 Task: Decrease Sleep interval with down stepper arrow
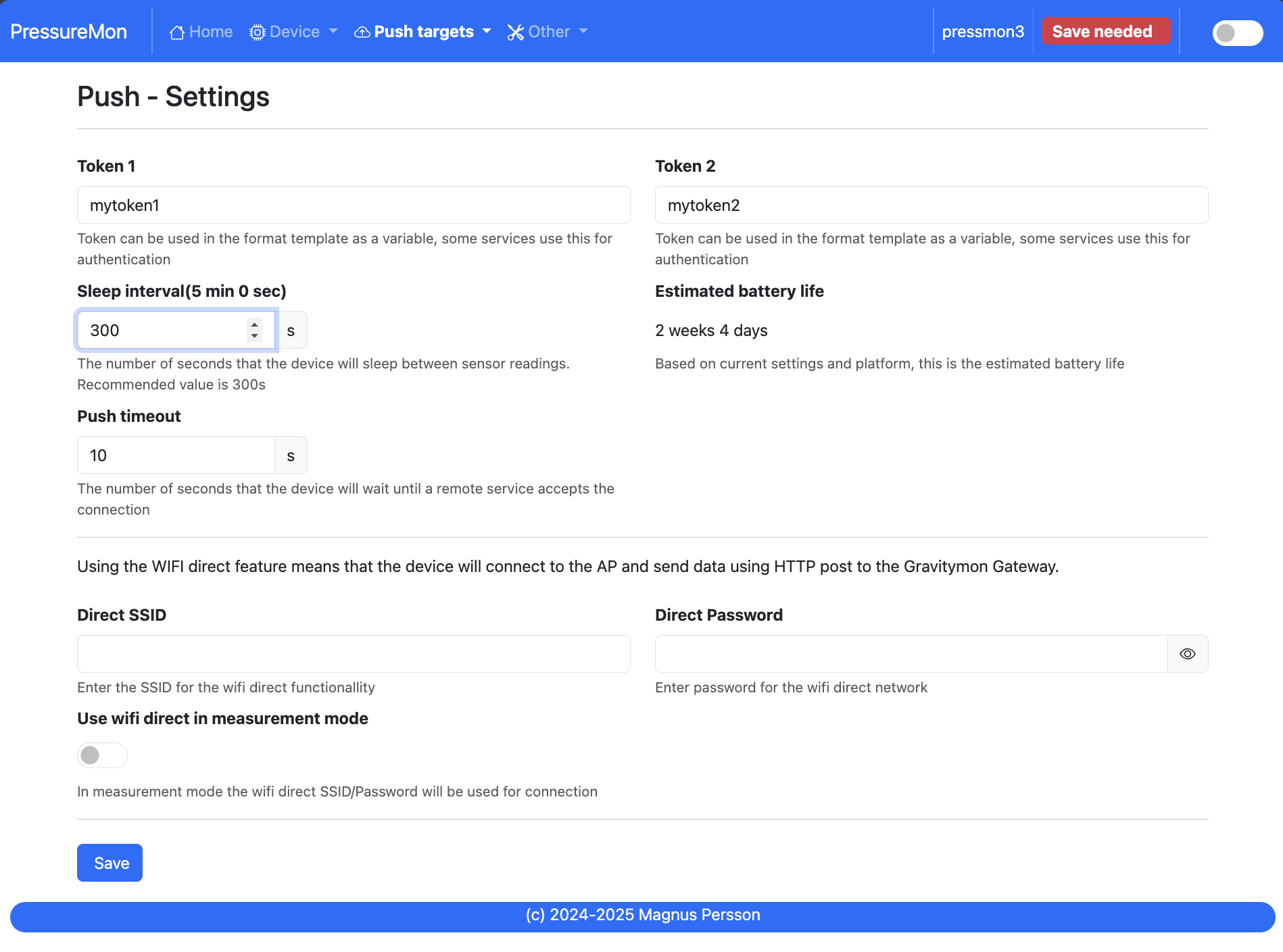(254, 336)
